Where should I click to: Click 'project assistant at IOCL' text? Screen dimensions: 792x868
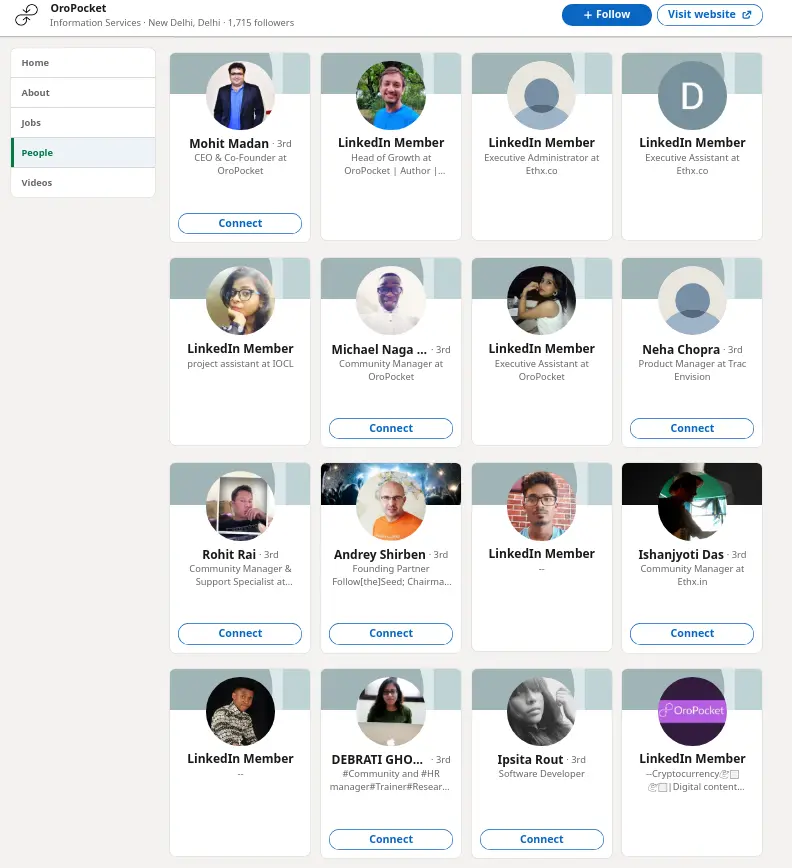tap(240, 364)
